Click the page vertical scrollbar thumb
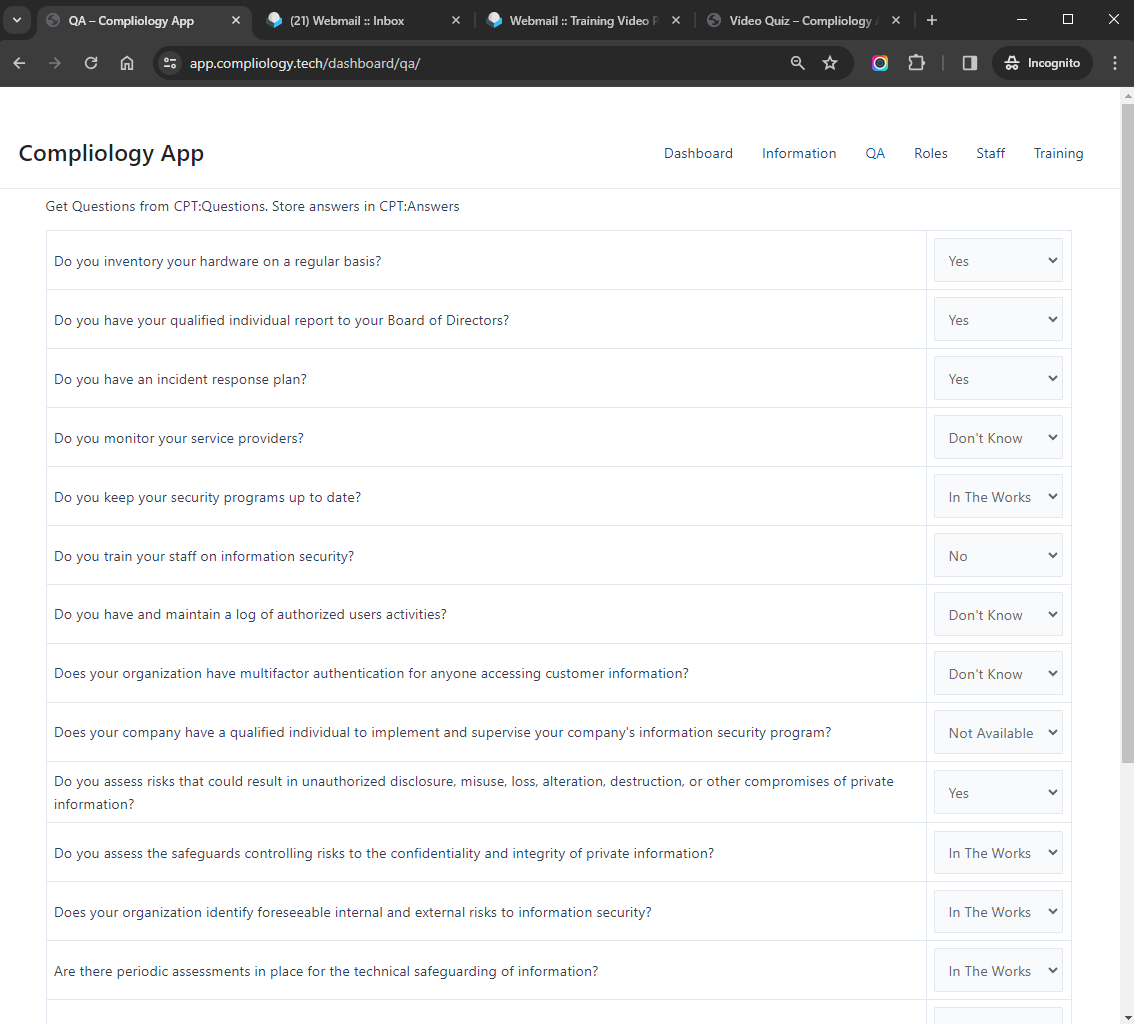This screenshot has width=1134, height=1024. coord(1127,432)
